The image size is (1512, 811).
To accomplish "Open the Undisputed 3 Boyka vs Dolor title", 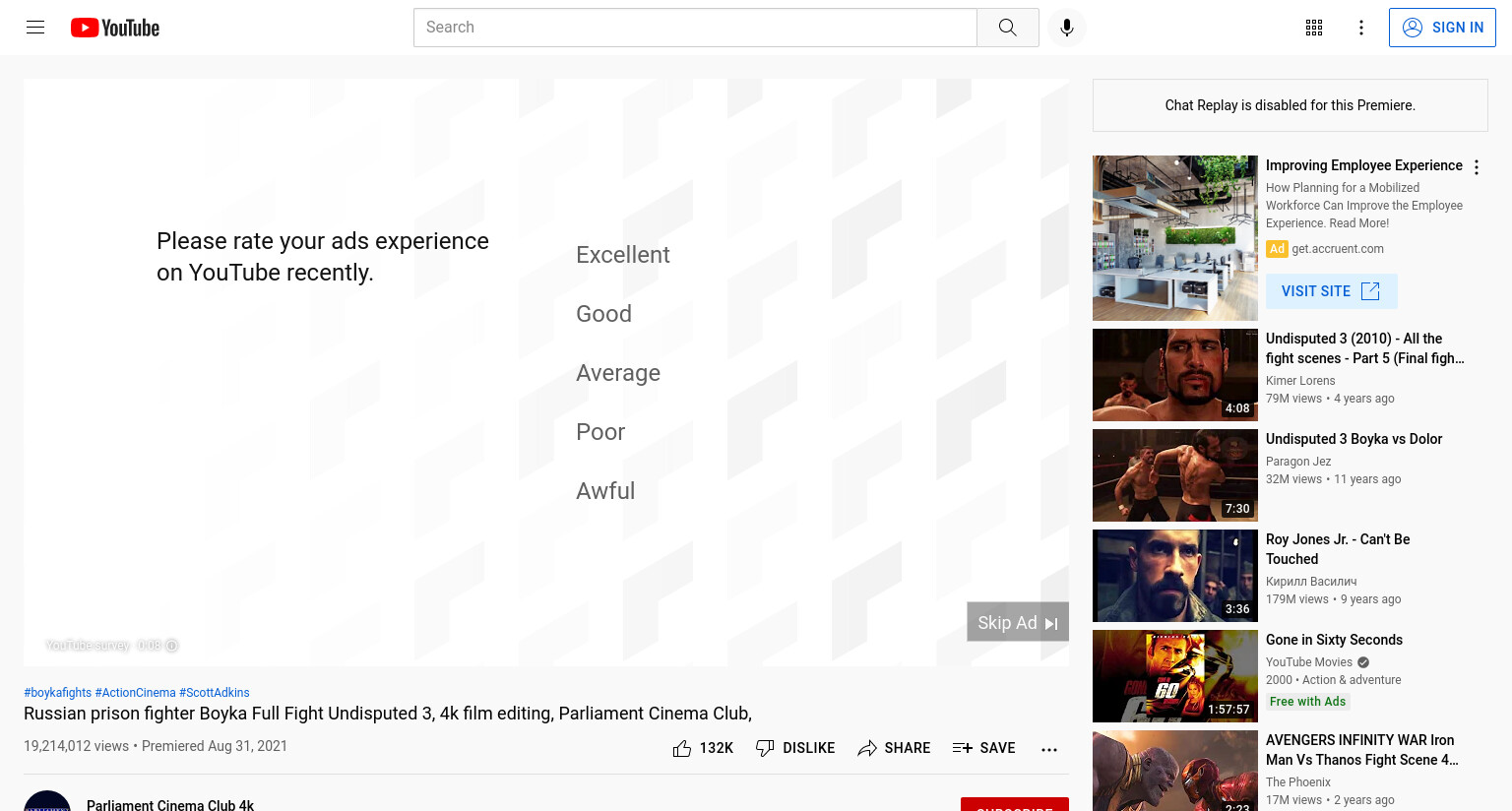I will pyautogui.click(x=1354, y=439).
